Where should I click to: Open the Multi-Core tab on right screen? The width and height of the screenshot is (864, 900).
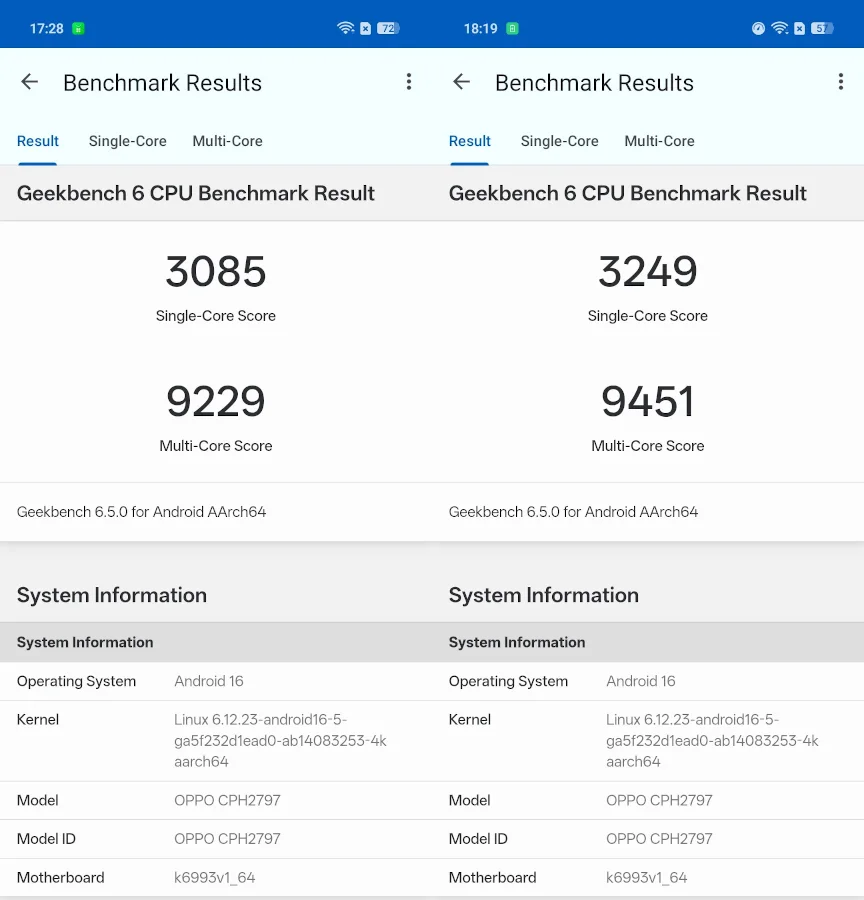pyautogui.click(x=659, y=141)
